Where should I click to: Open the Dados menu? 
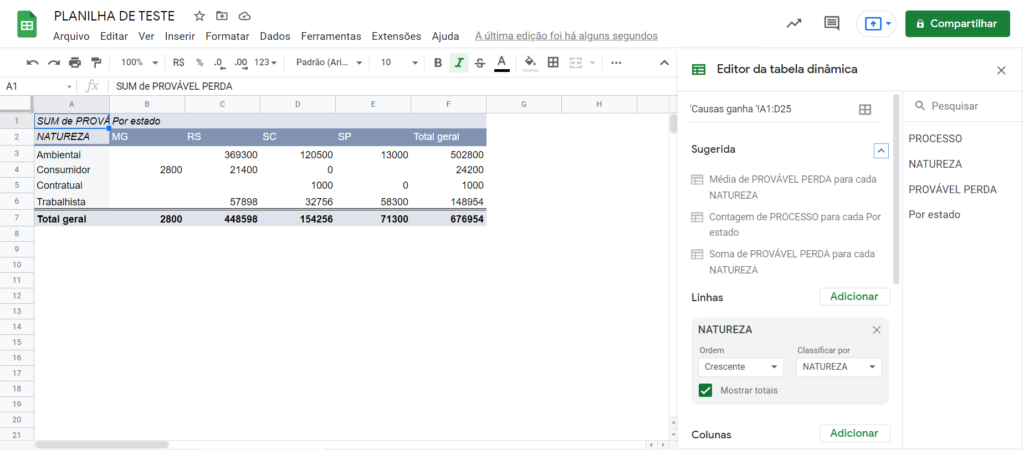[275, 36]
